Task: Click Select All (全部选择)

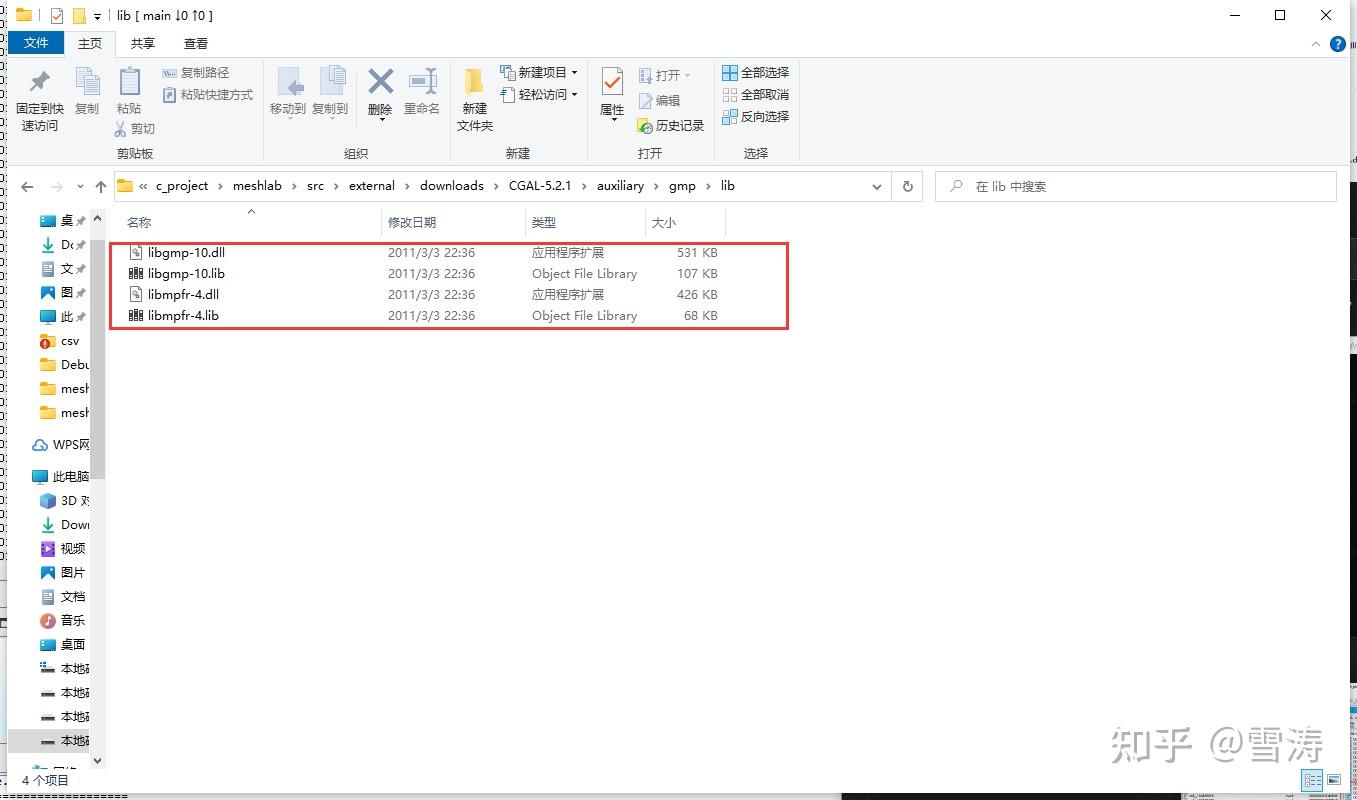Action: [x=756, y=73]
